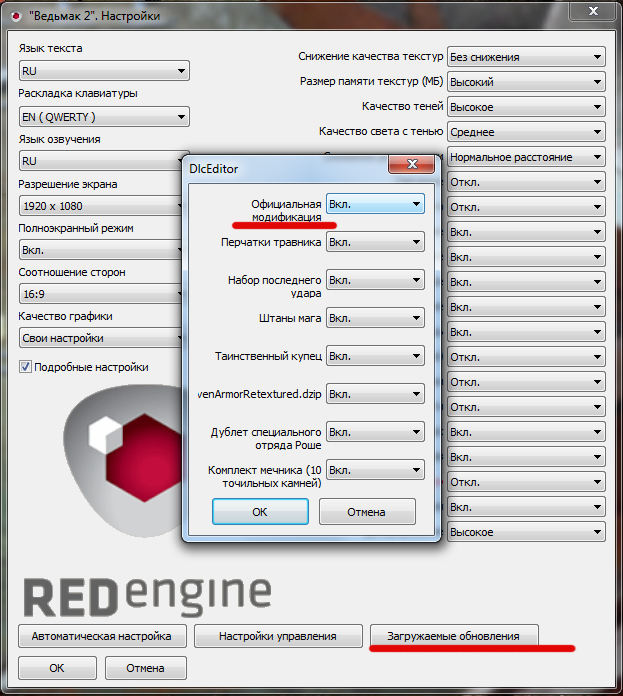Open the Соотношение сторон 16:9 dropdown
The height and width of the screenshot is (696, 623).
(101, 294)
